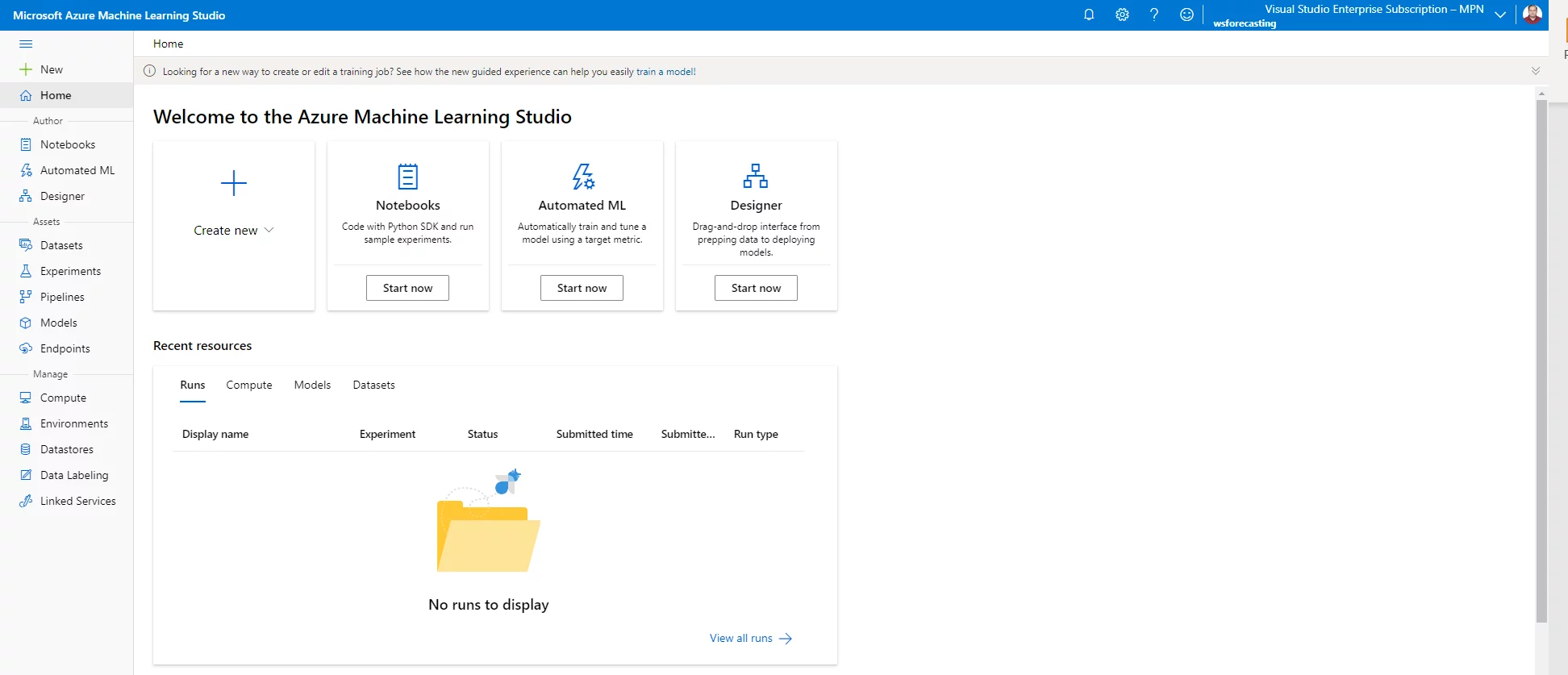Switch to the Compute tab in Recent resources
The width and height of the screenshot is (1568, 675).
[249, 385]
